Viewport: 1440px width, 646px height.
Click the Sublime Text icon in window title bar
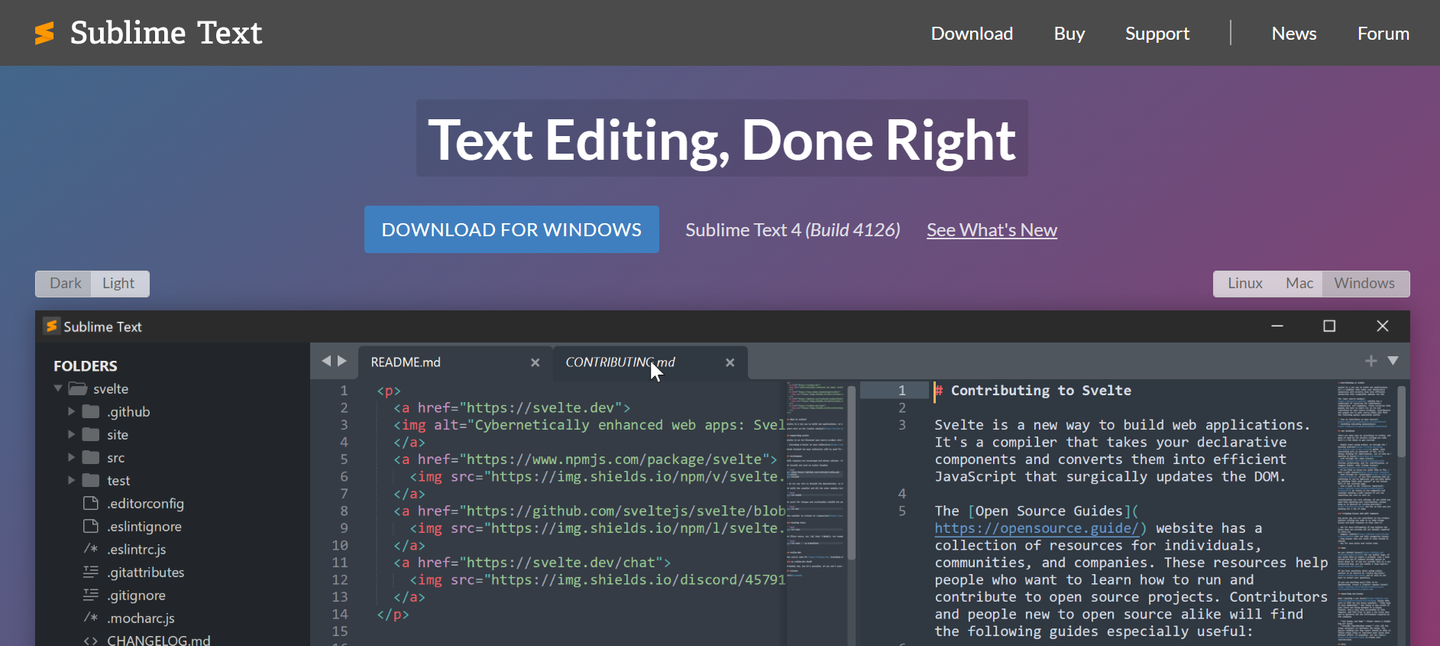pos(51,326)
